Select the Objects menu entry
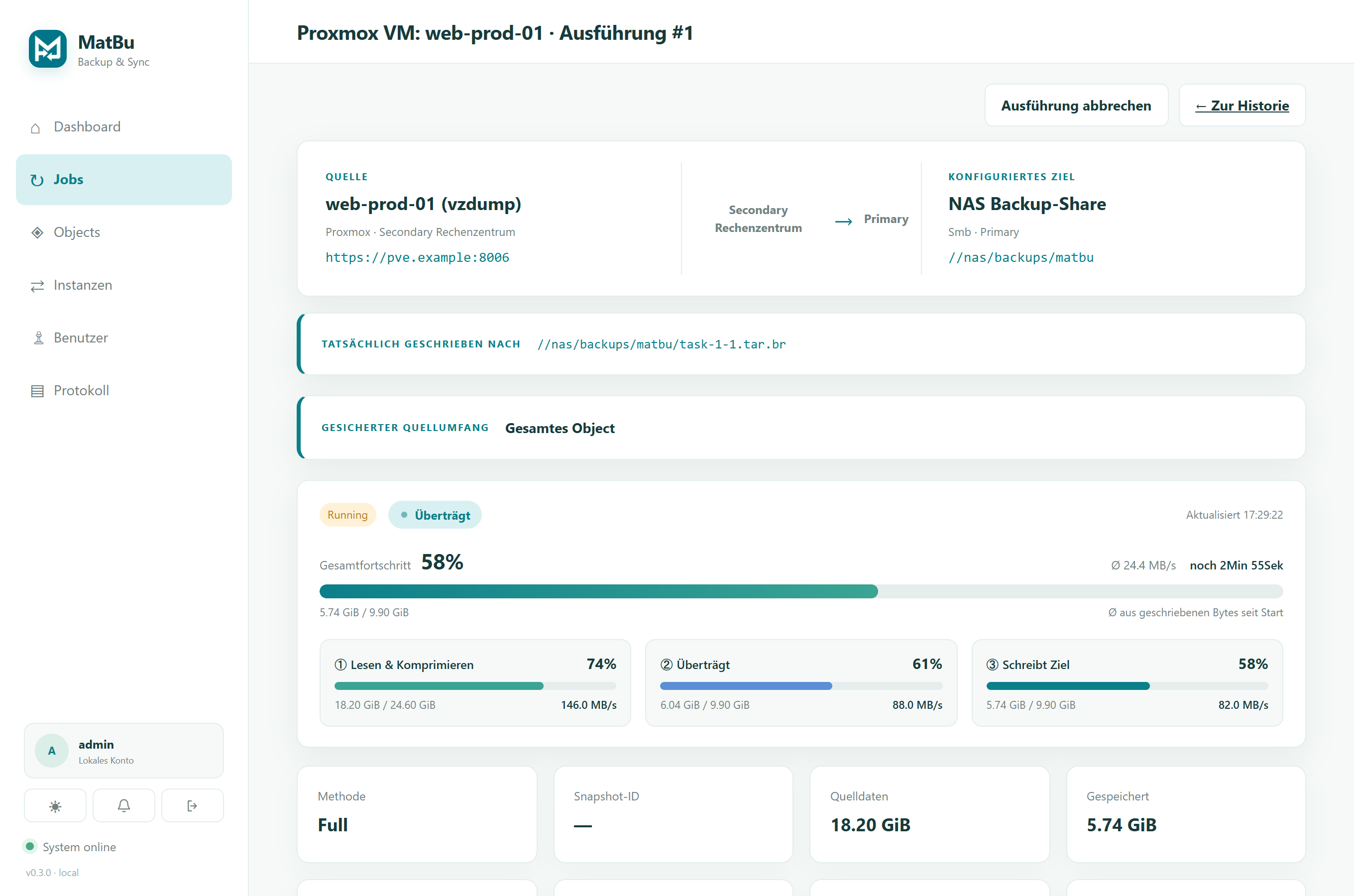This screenshot has height=896, width=1354. (124, 232)
